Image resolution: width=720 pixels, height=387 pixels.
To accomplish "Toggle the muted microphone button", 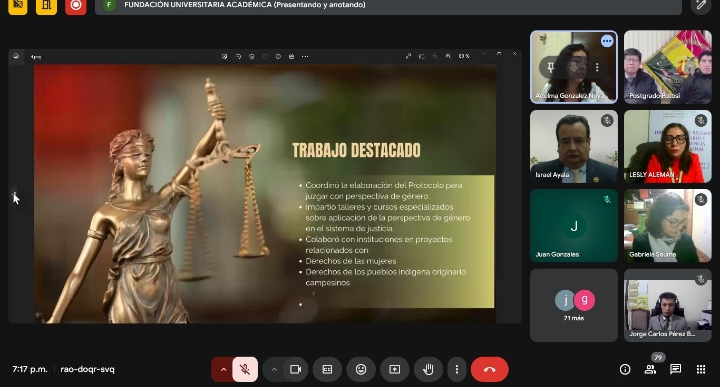I will click(245, 369).
